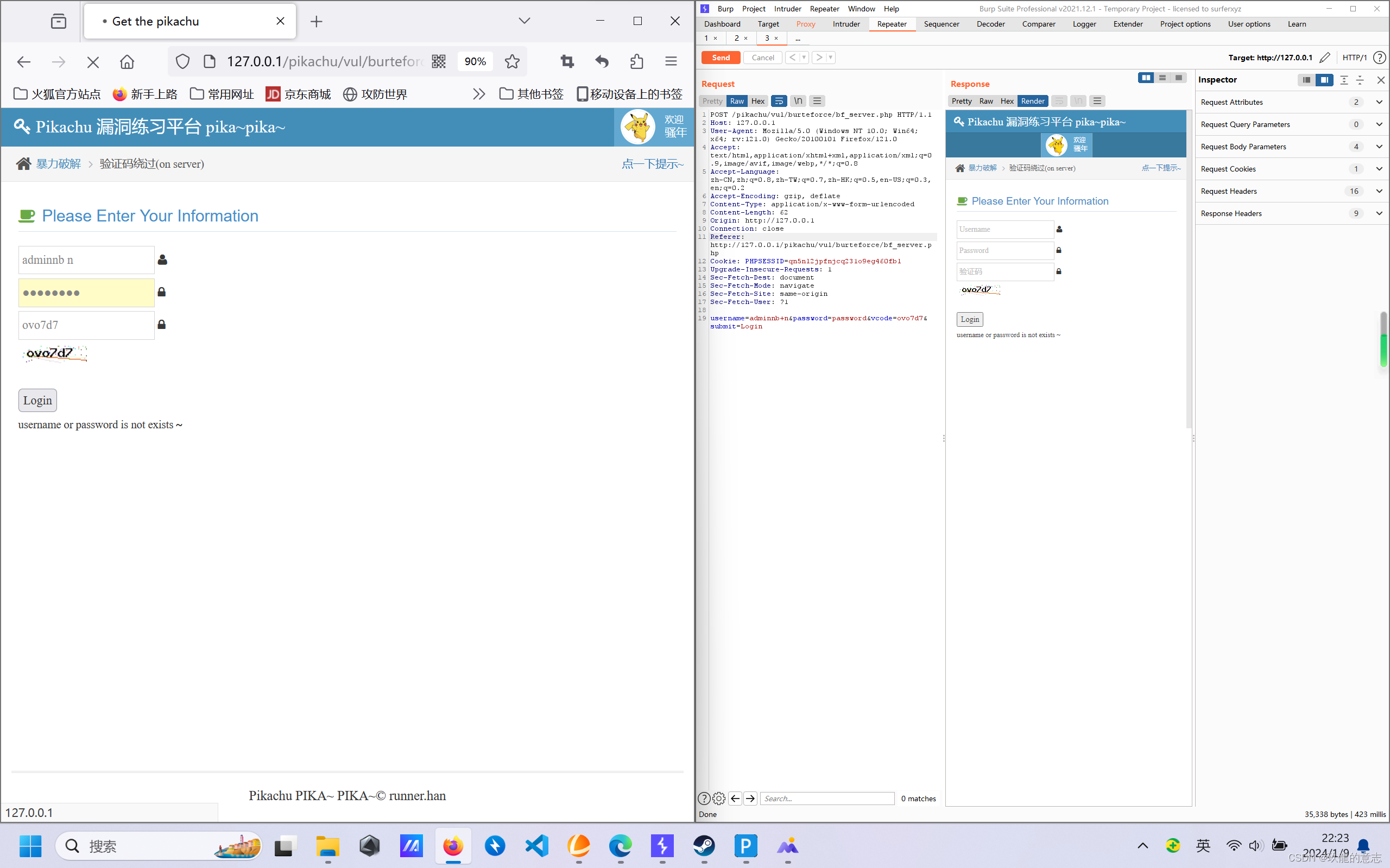1390x868 pixels.
Task: Switch Response view to Render
Action: point(1033,101)
